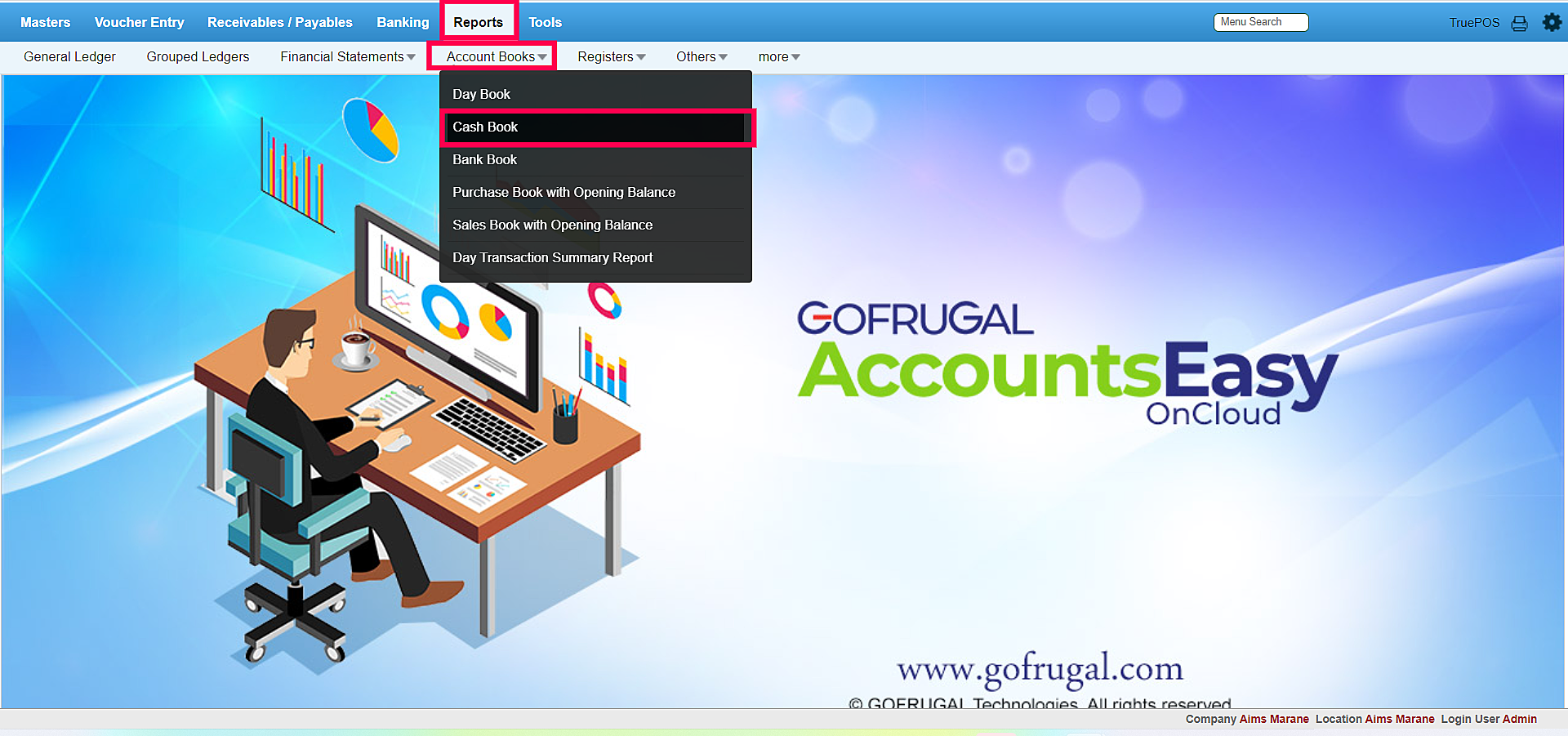Click 'Login User Admin' in status bar
The image size is (1568, 736).
point(1489,719)
